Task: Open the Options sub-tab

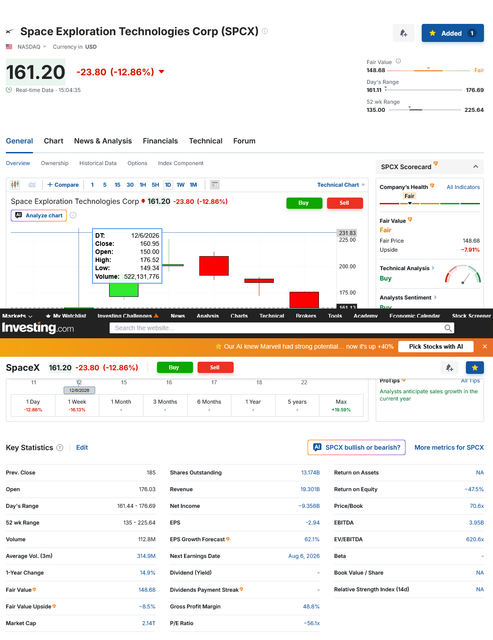Action: click(x=137, y=163)
